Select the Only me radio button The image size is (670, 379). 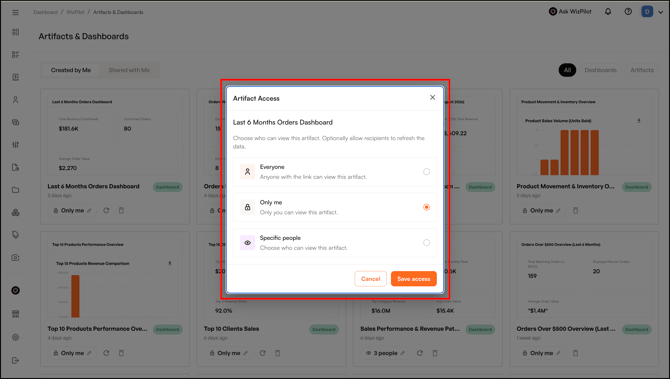[426, 207]
